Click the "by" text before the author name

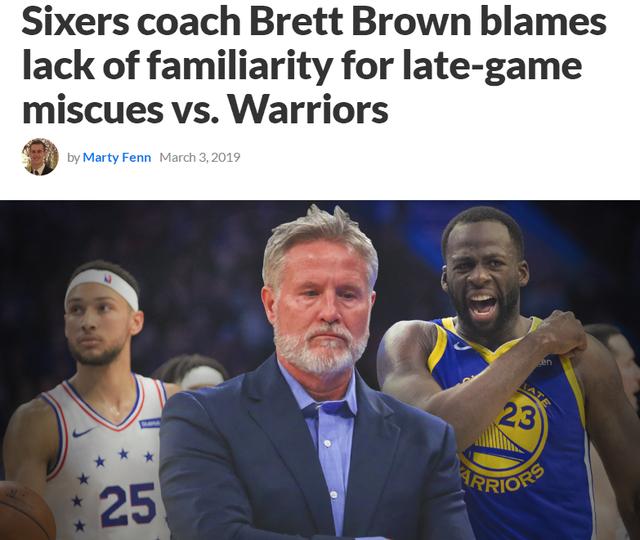(x=73, y=158)
